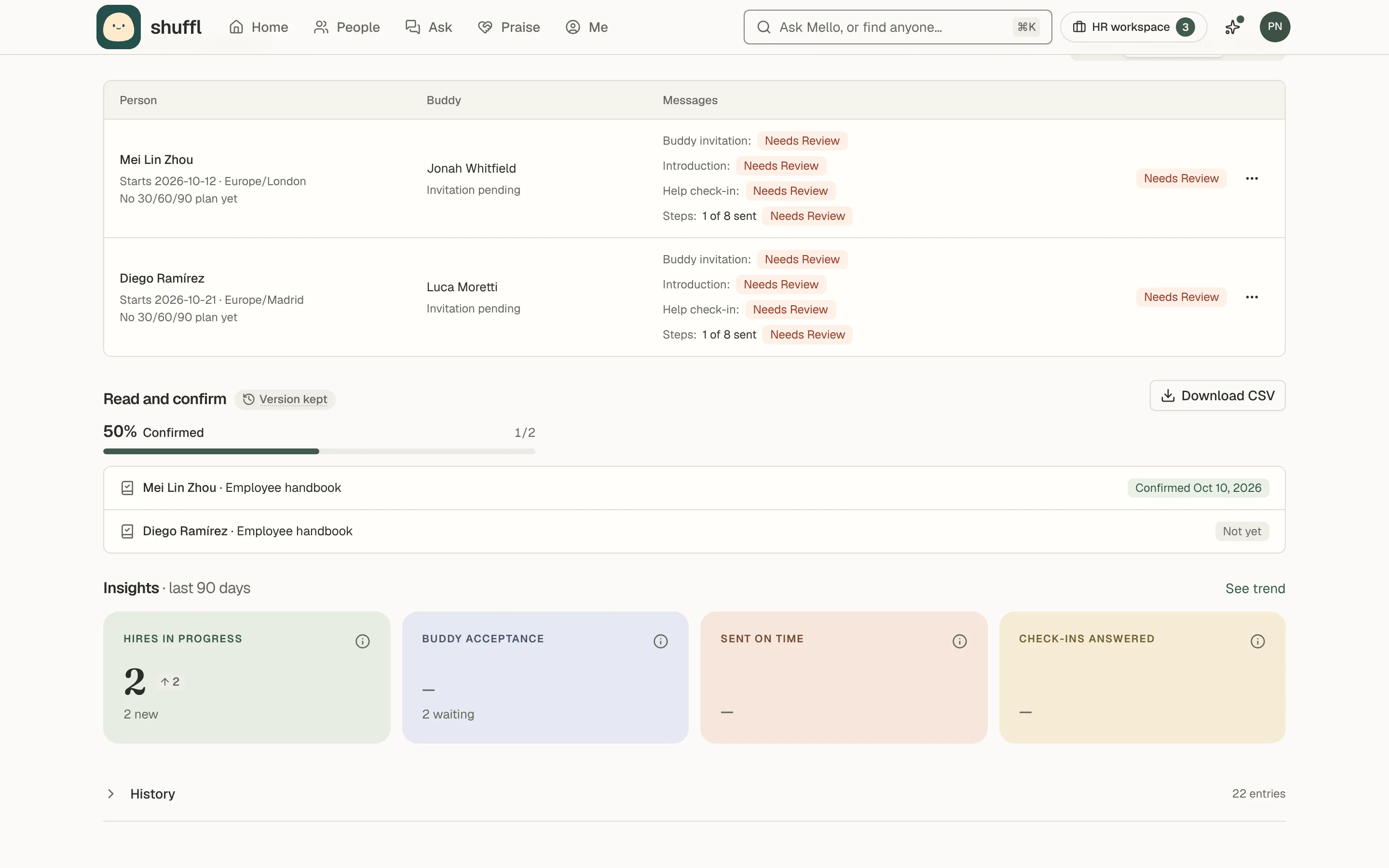The image size is (1389, 868).
Task: Click Mei Lin Zhou's Buddy invitation Needs Review
Action: coord(802,141)
